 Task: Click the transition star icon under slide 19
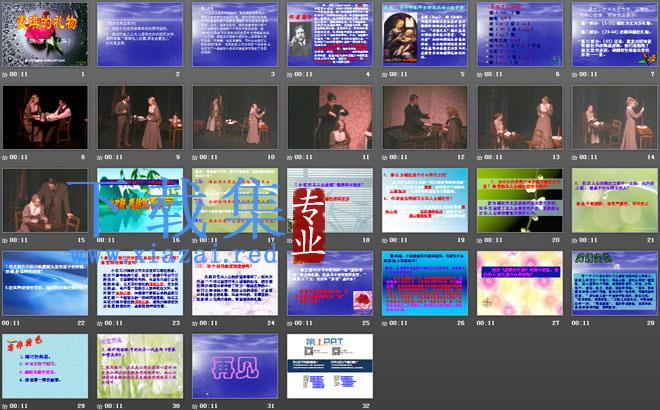tap(385, 240)
